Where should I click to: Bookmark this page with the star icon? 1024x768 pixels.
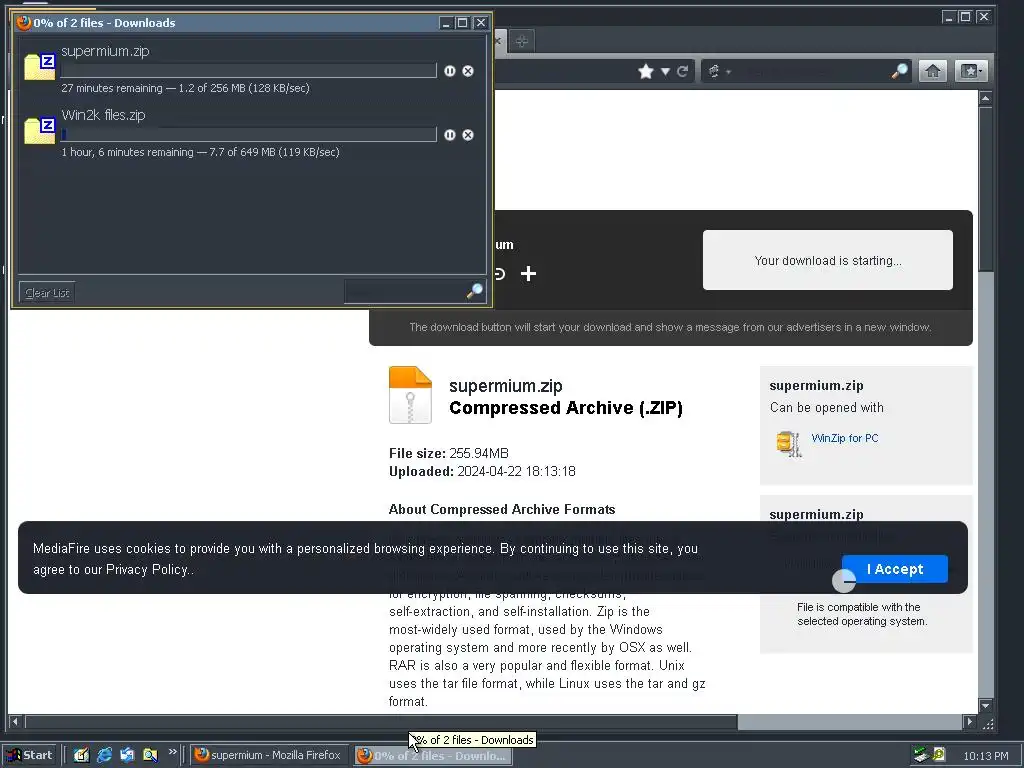[646, 71]
